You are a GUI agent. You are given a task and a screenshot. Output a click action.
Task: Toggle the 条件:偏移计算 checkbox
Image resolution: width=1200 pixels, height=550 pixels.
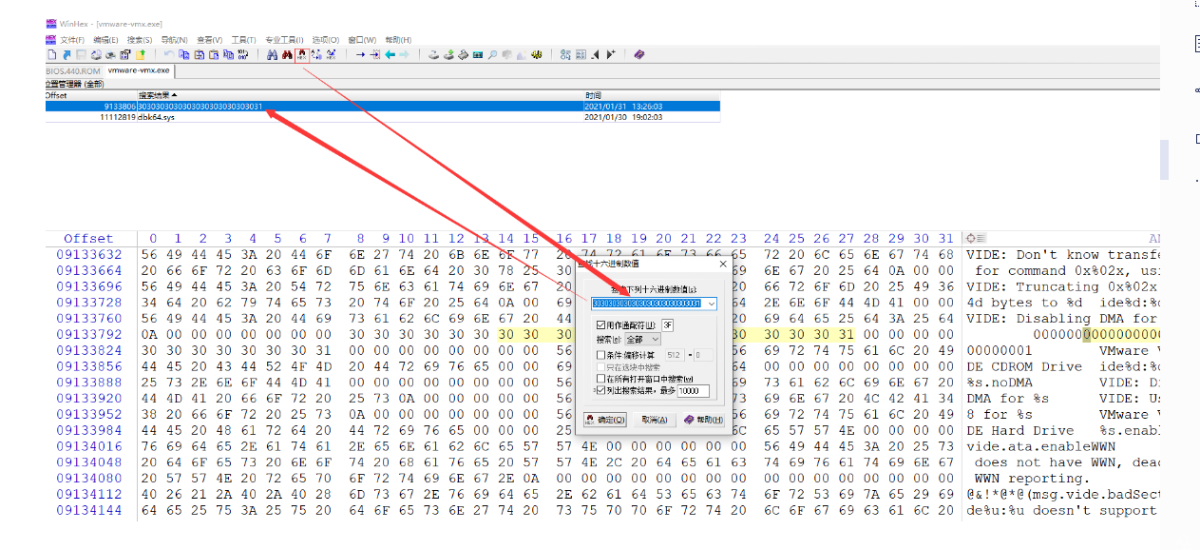tap(600, 355)
